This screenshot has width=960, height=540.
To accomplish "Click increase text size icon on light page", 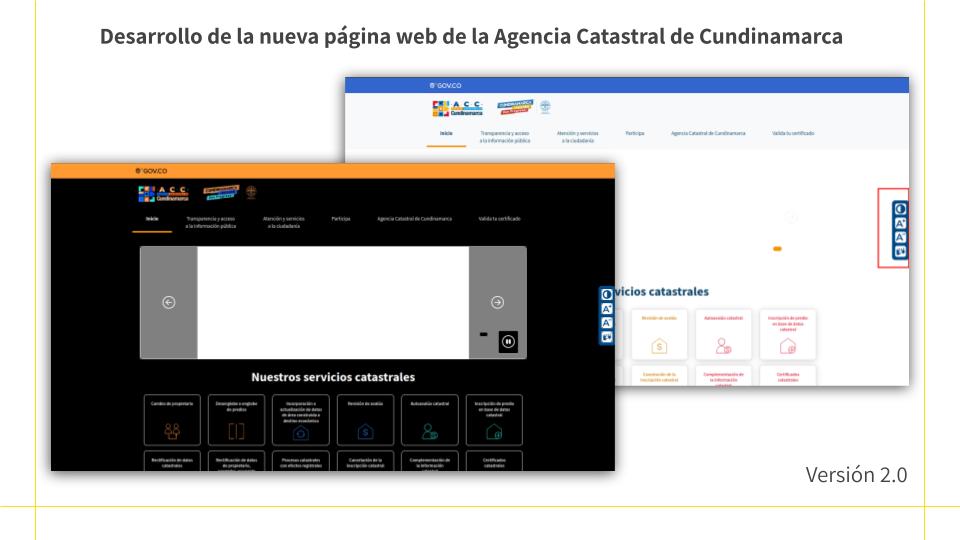I will (900, 223).
